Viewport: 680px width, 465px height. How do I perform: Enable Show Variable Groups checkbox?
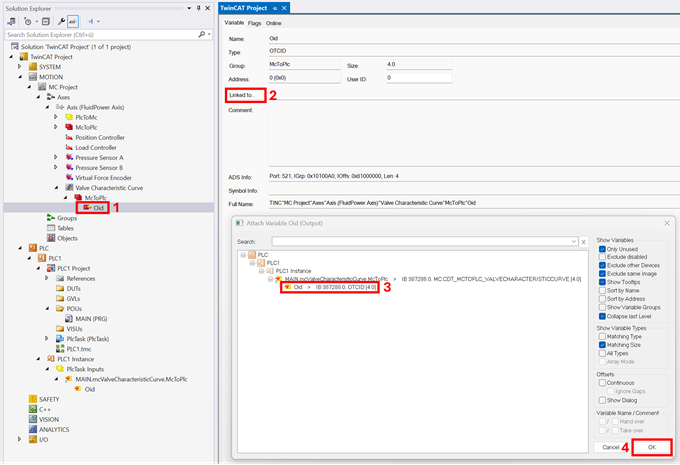click(x=602, y=307)
